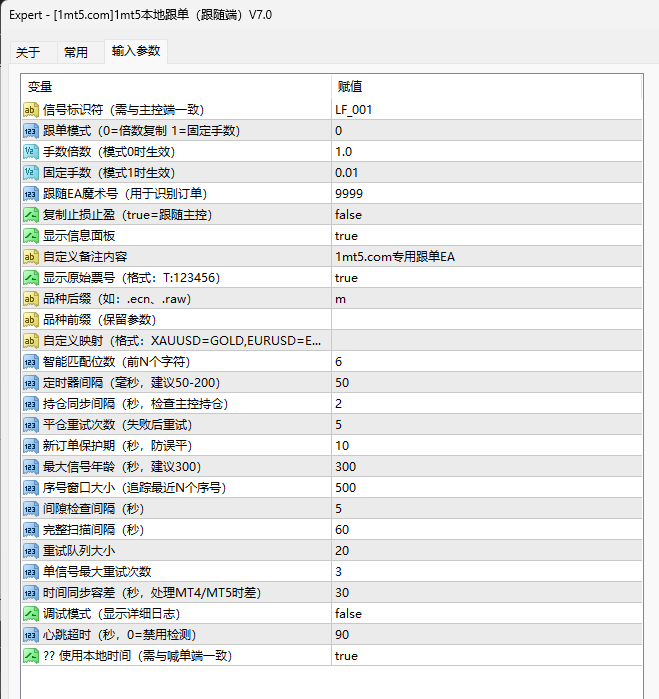The image size is (659, 699).
Task: Open the 常用 tab
Action: (76, 52)
